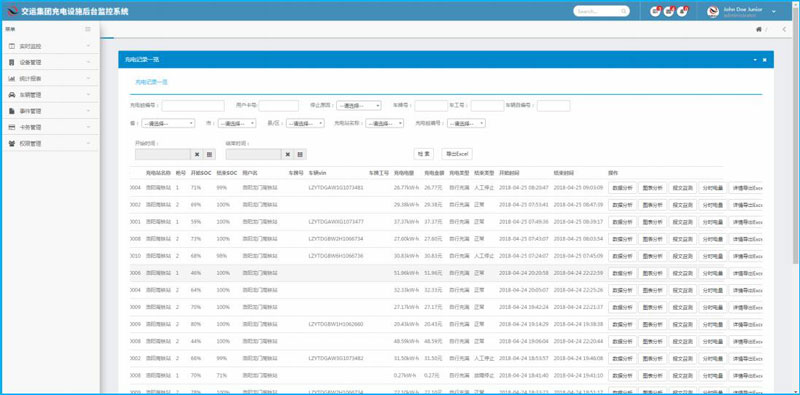Click 图表分析 for the 2018-04-24 18:53:57 row
Viewport: 800px width, 395px height.
(653, 358)
